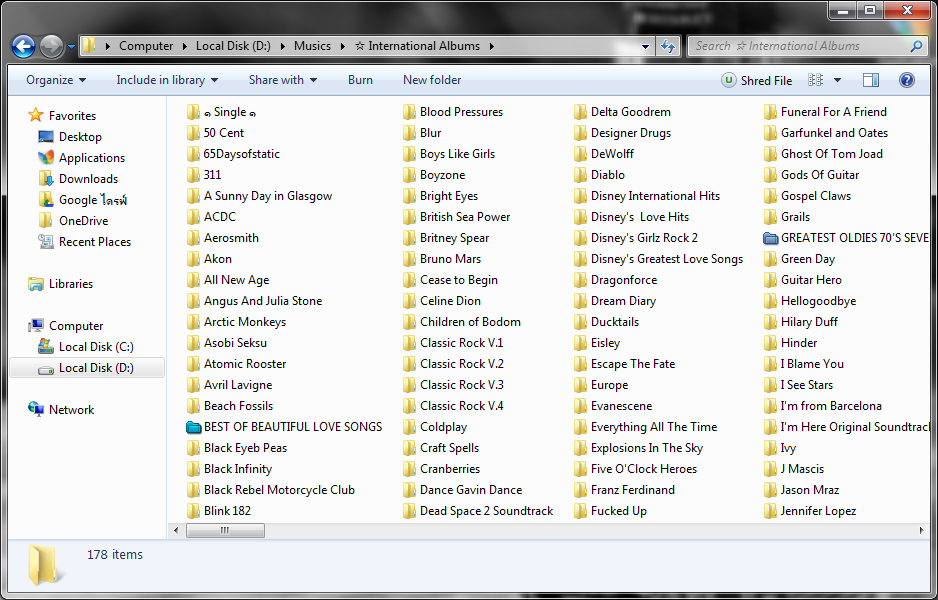Screen dimensions: 938x600
Task: Click the New folder button
Action: pos(432,80)
